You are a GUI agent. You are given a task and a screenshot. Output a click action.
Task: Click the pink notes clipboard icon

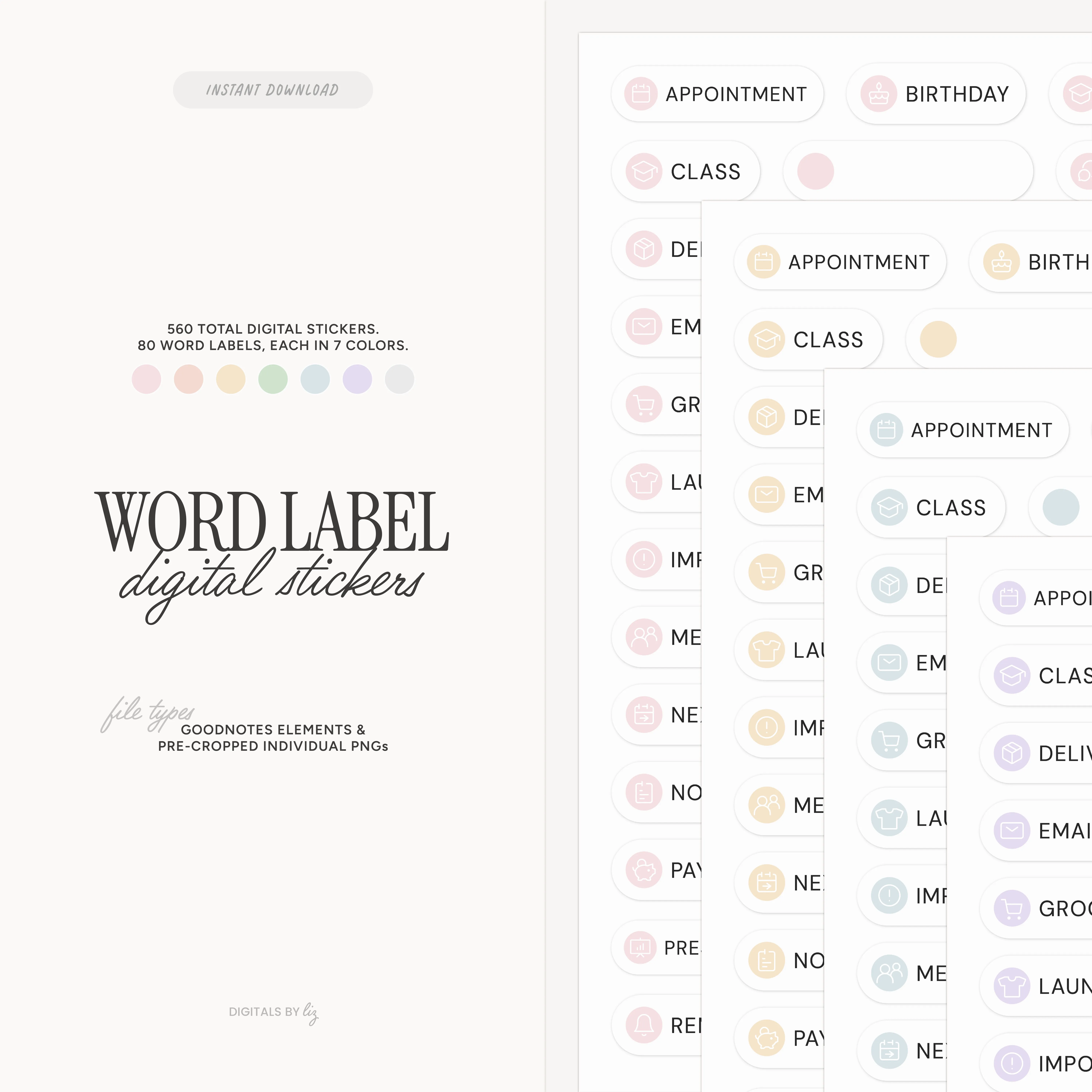pyautogui.click(x=644, y=792)
